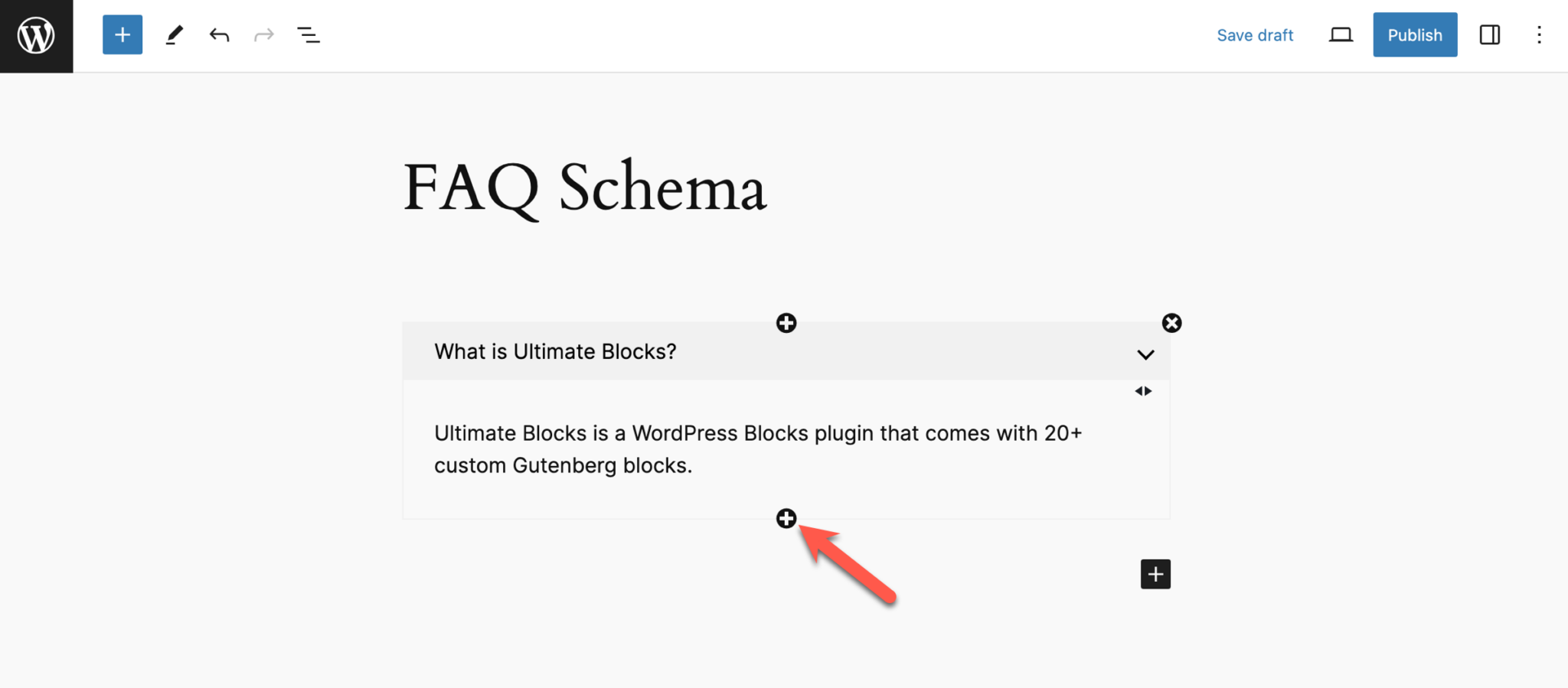Click the plus icon below the FAQ answer

[x=786, y=518]
